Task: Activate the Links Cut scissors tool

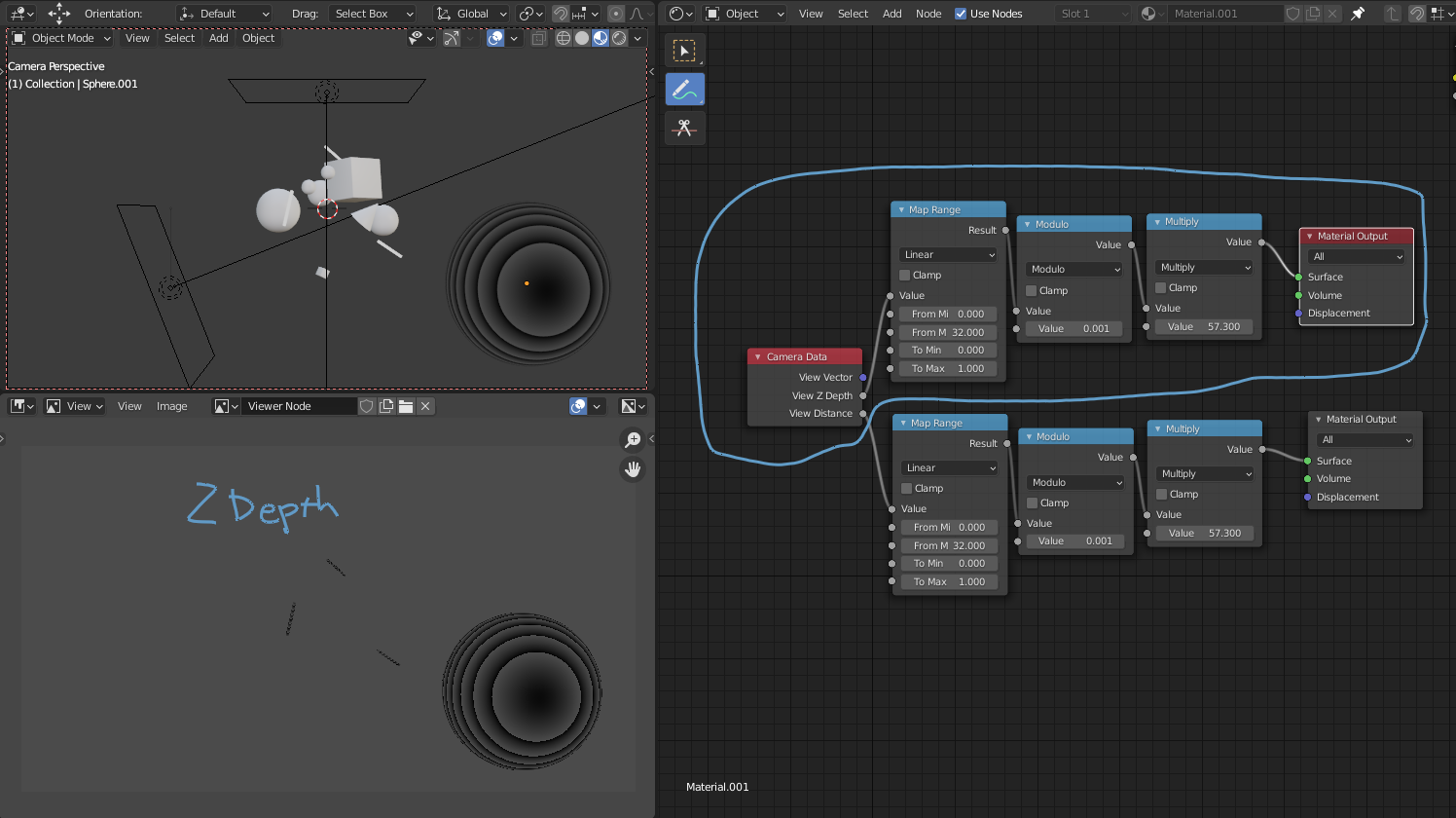Action: pyautogui.click(x=684, y=129)
